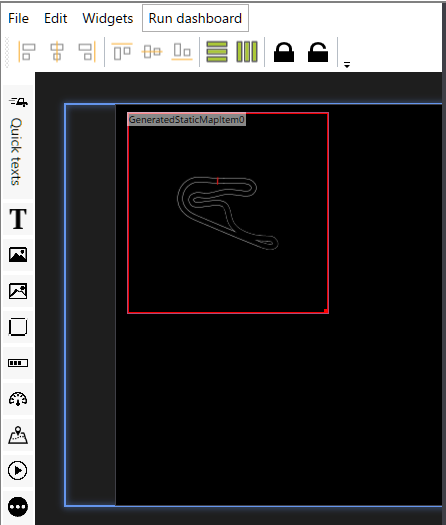446x525 pixels.
Task: Align items to vertical middle
Action: (152, 52)
